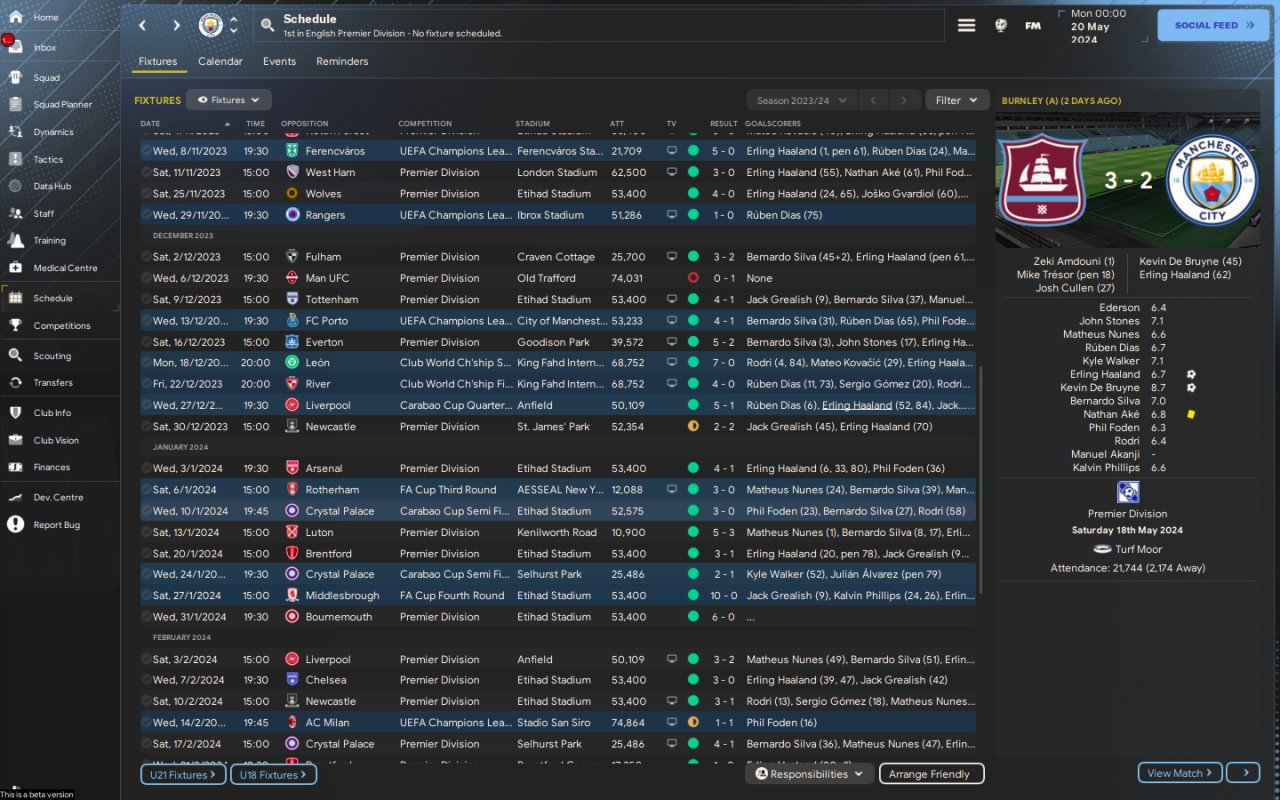The width and height of the screenshot is (1280, 800).
Task: Toggle the tick on the Chelsea fixture row
Action: point(146,680)
